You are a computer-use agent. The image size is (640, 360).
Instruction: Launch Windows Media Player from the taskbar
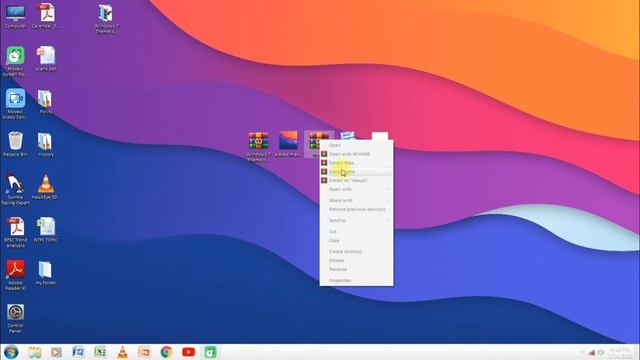click(x=56, y=352)
